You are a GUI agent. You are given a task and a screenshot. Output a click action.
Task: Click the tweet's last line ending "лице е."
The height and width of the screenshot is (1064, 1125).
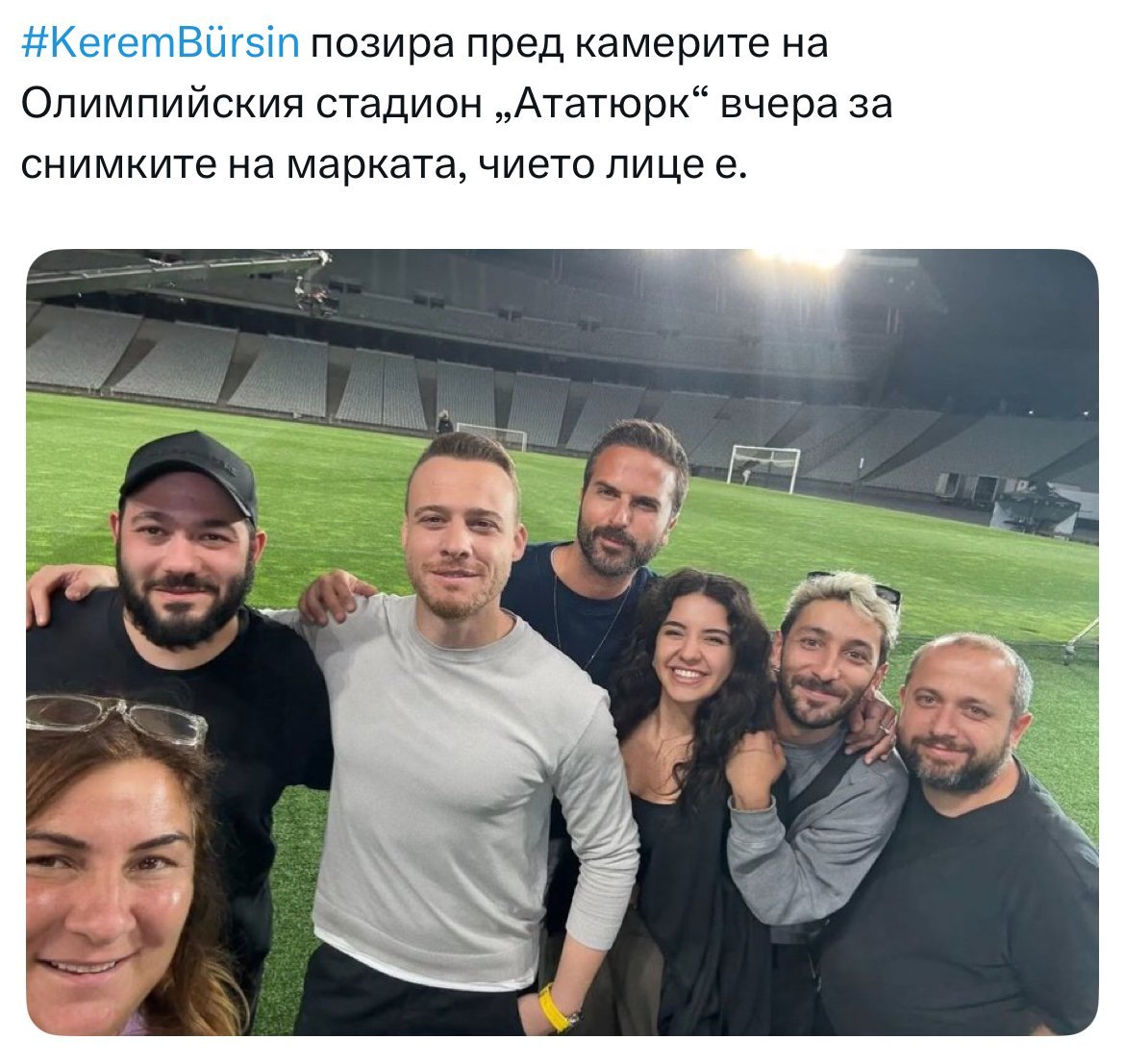coord(384,164)
